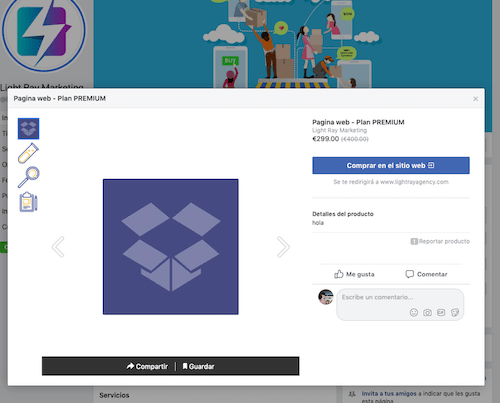Like the product with Me gusta

point(354,274)
